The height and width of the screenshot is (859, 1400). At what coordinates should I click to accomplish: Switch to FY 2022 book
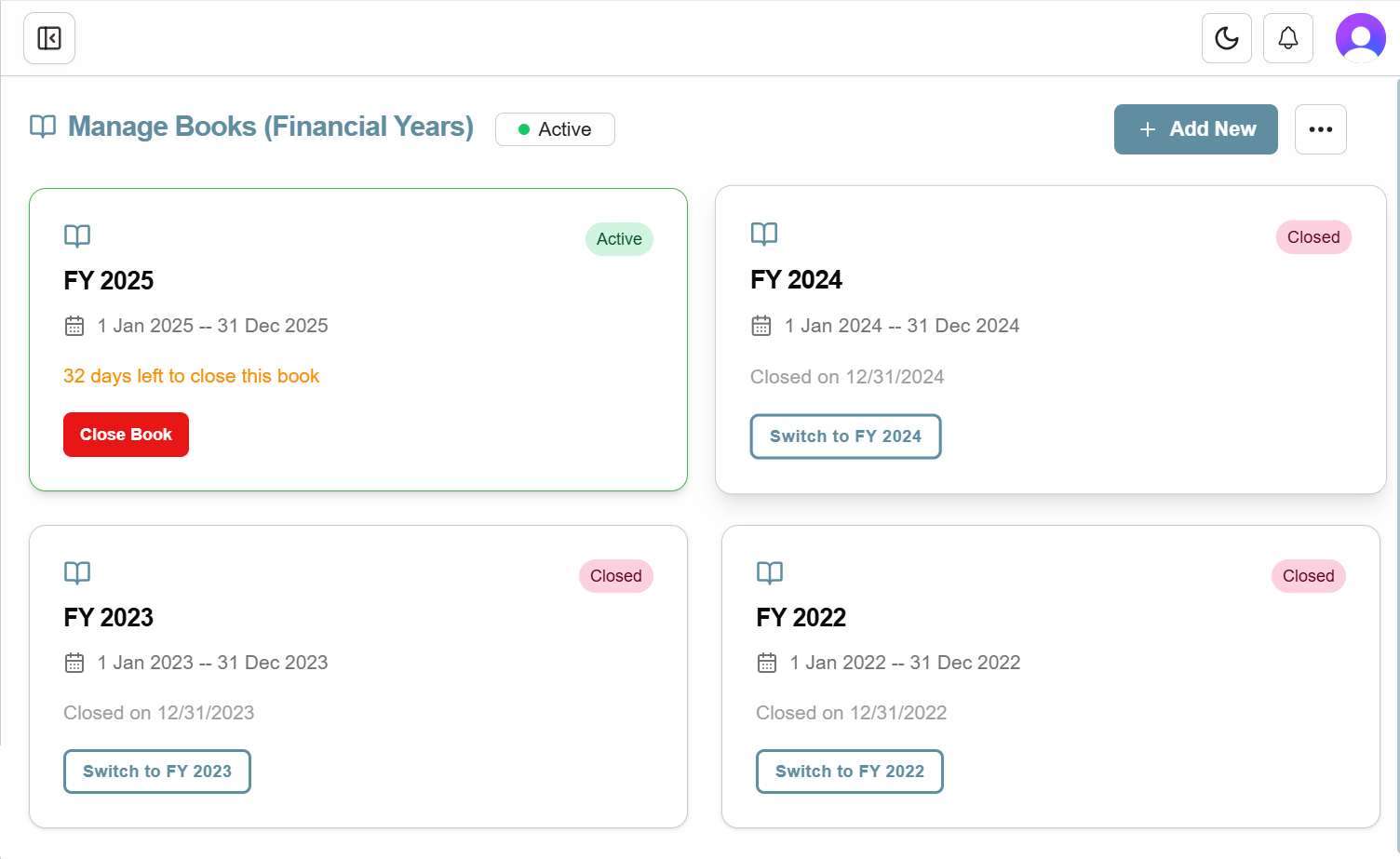[849, 772]
